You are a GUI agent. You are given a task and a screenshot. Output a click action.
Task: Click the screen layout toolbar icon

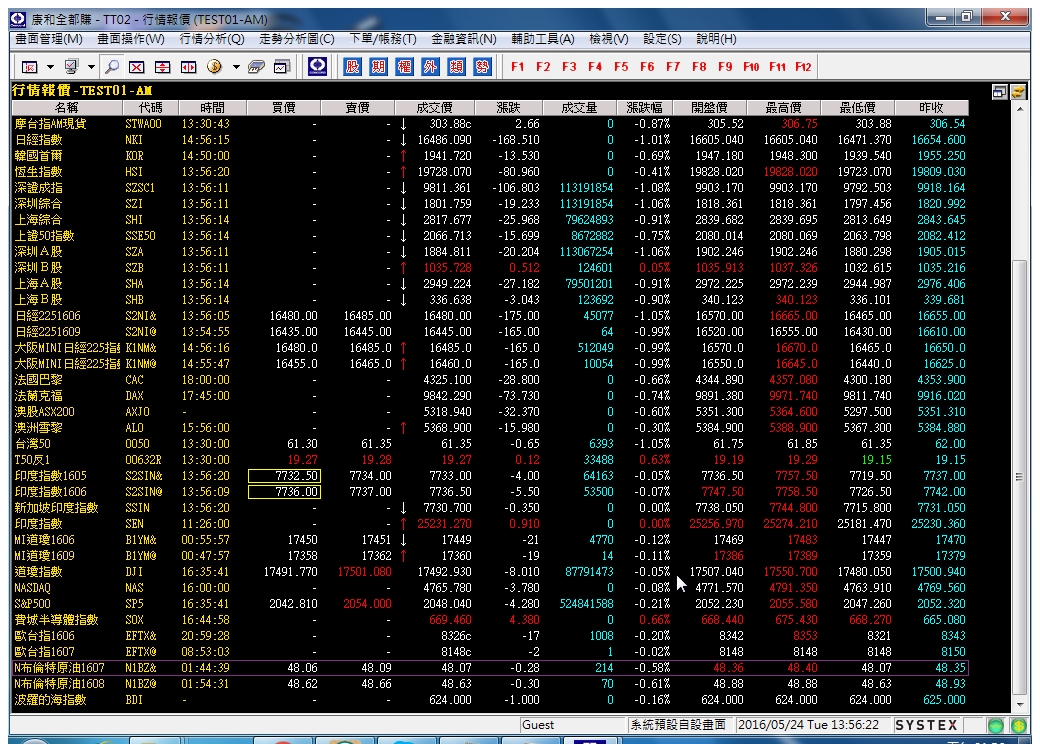pos(30,67)
